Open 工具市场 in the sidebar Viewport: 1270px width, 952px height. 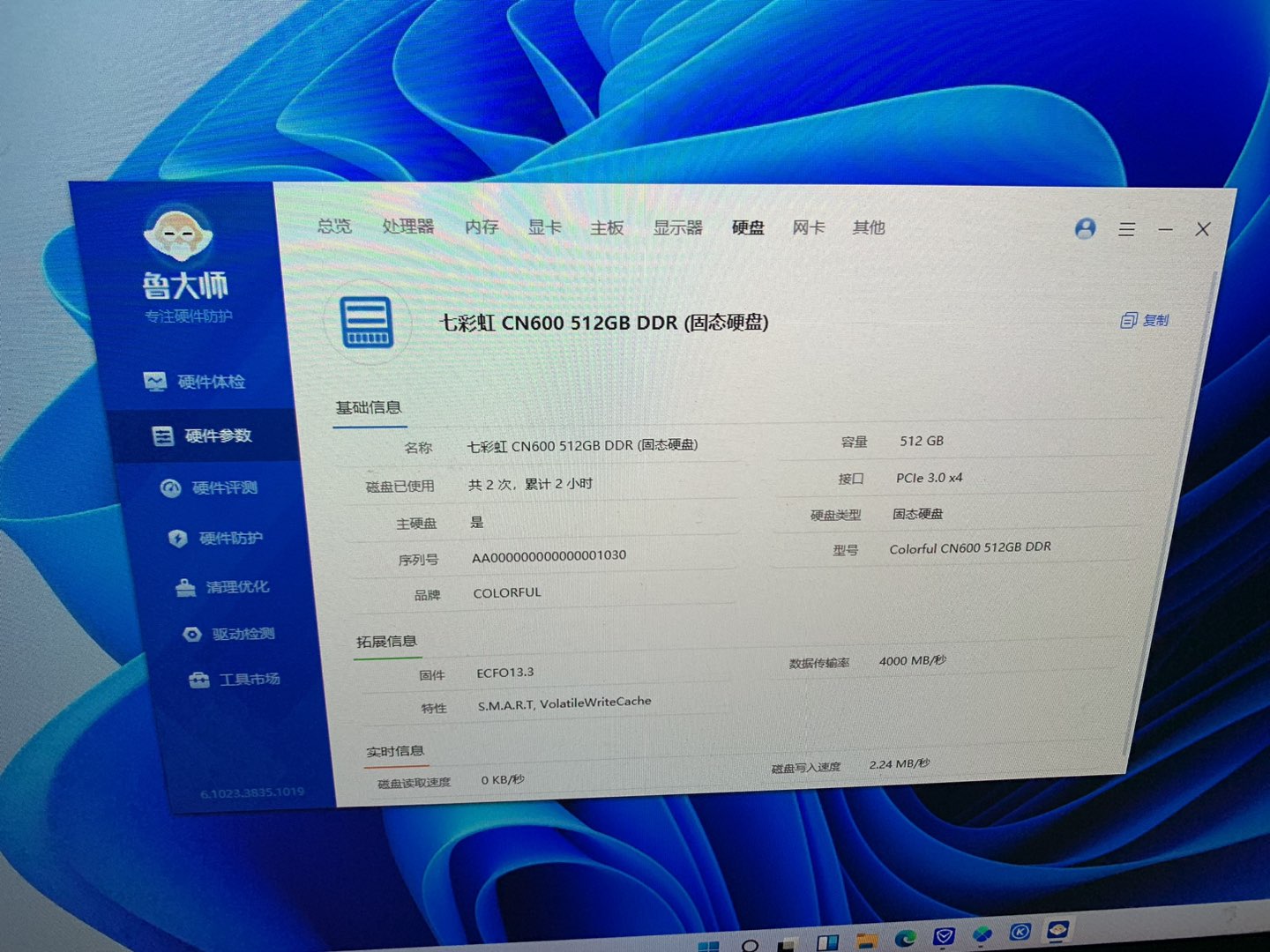click(x=235, y=680)
